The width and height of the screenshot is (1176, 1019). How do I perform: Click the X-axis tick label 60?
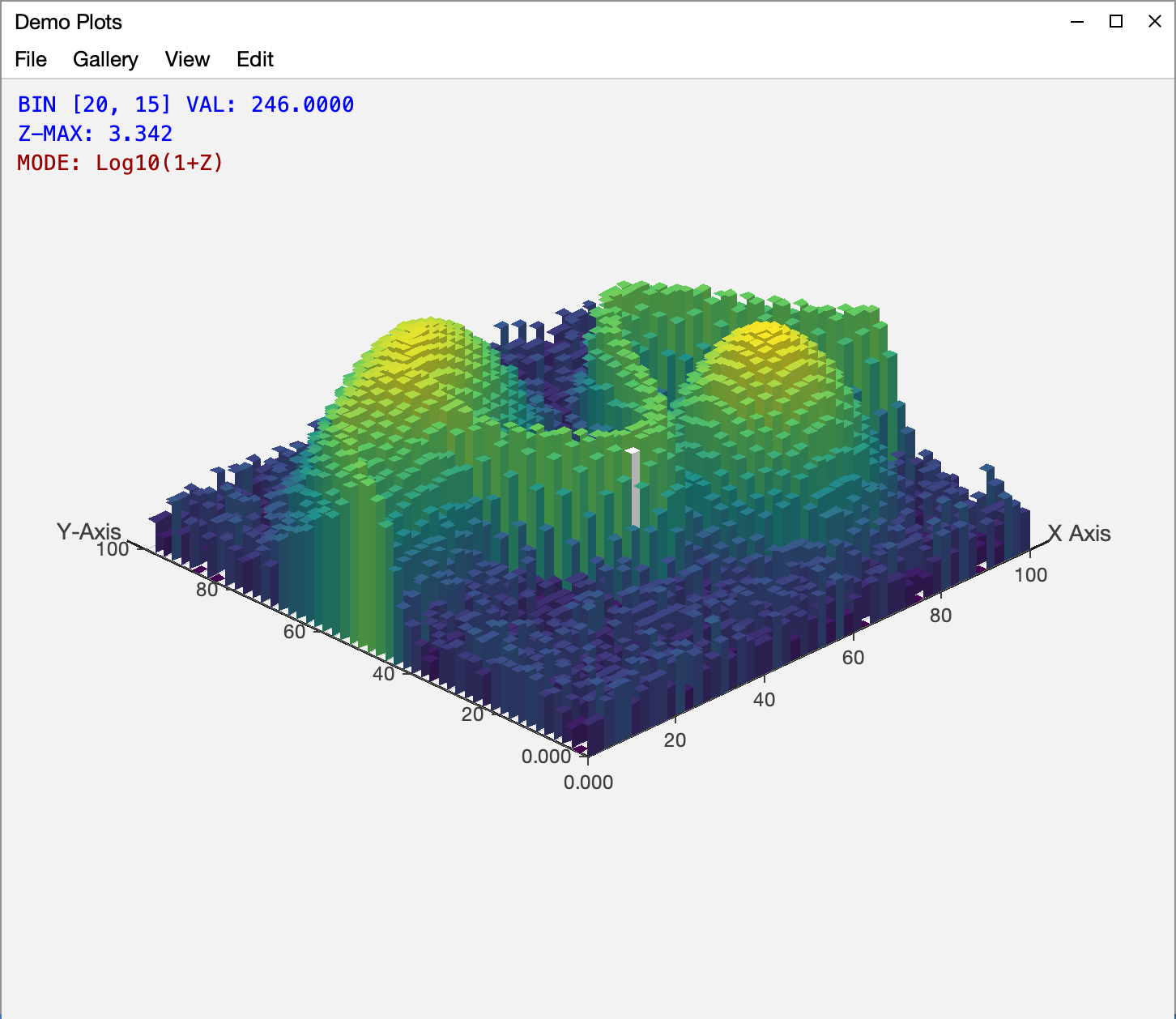[x=853, y=658]
